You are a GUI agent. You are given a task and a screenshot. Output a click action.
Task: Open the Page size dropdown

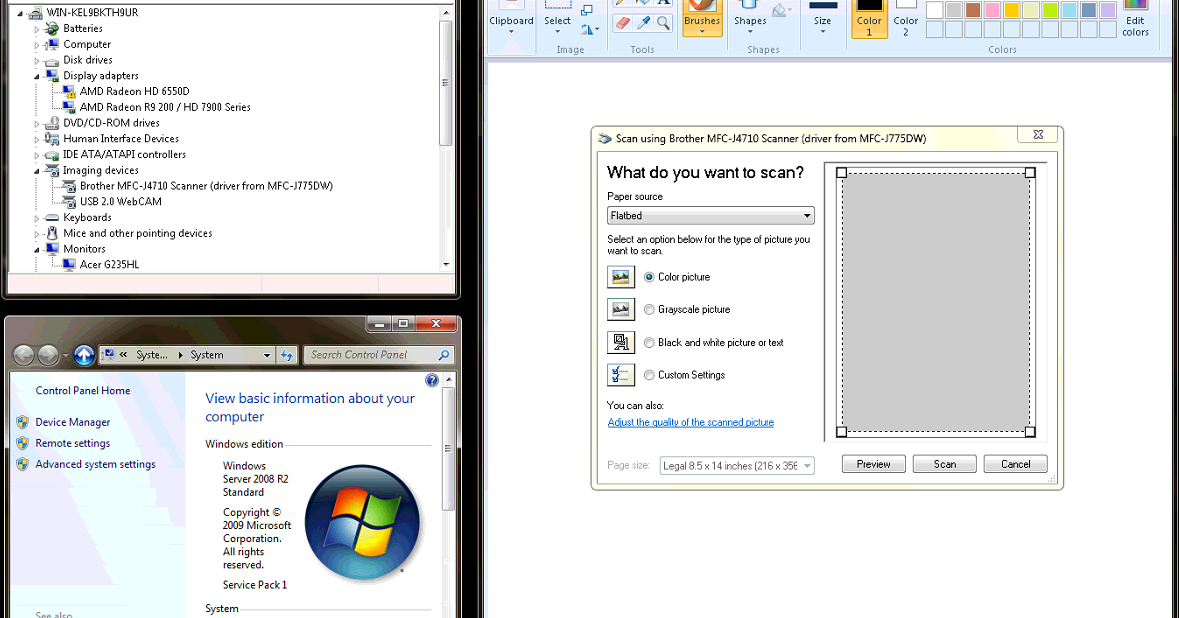click(x=737, y=466)
